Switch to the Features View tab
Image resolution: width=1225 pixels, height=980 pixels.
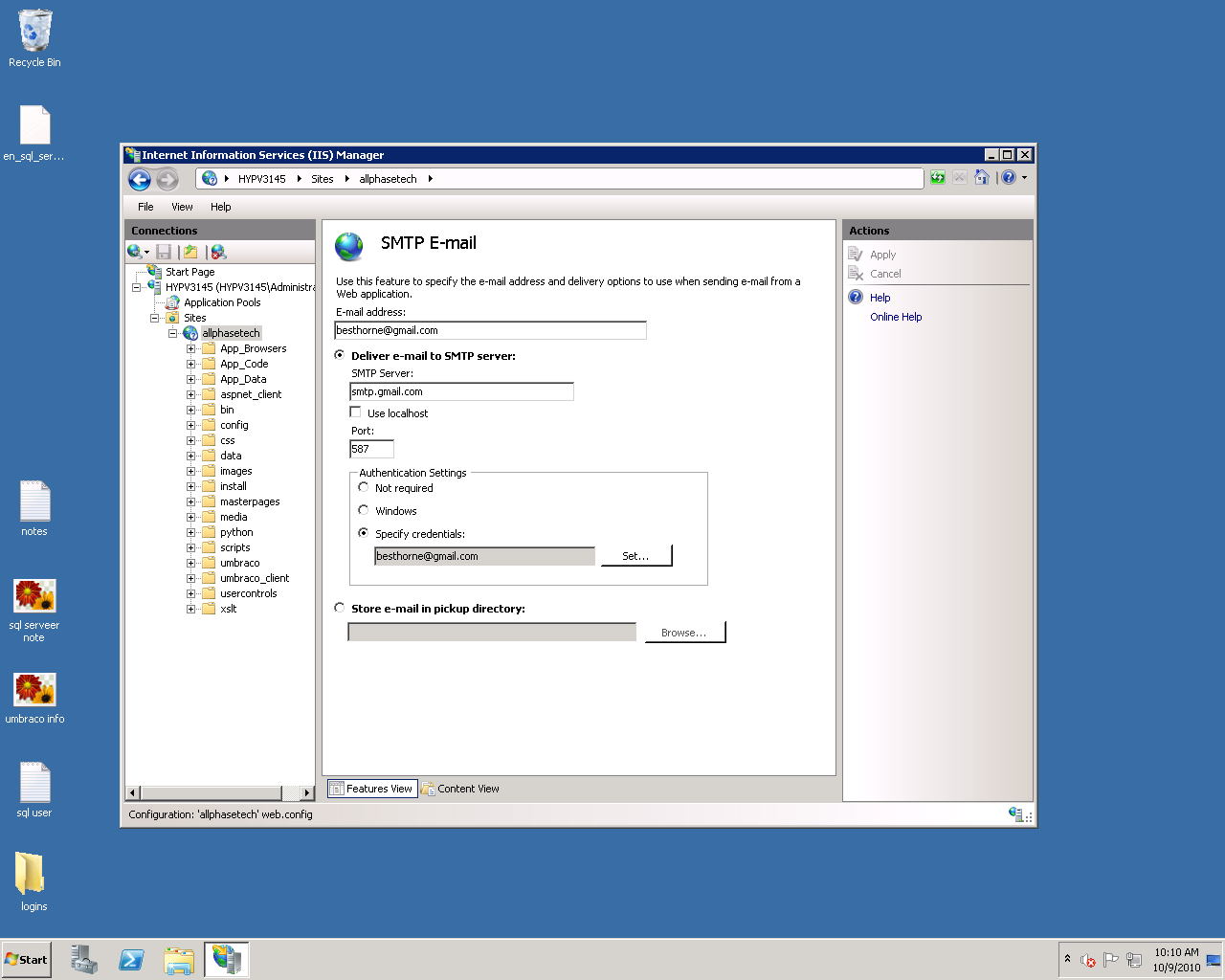[x=371, y=789]
